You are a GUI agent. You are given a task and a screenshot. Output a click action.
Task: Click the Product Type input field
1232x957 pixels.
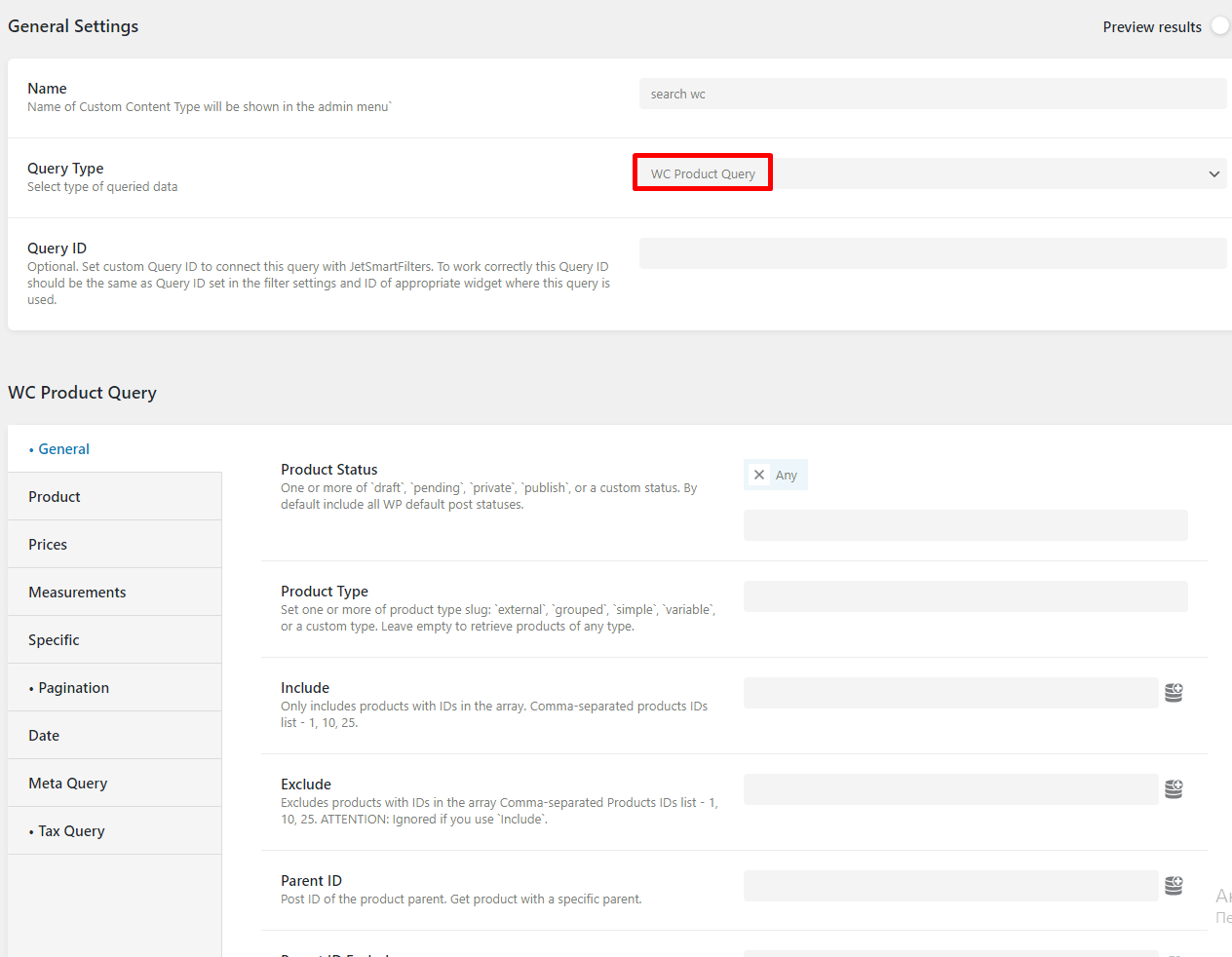[966, 596]
